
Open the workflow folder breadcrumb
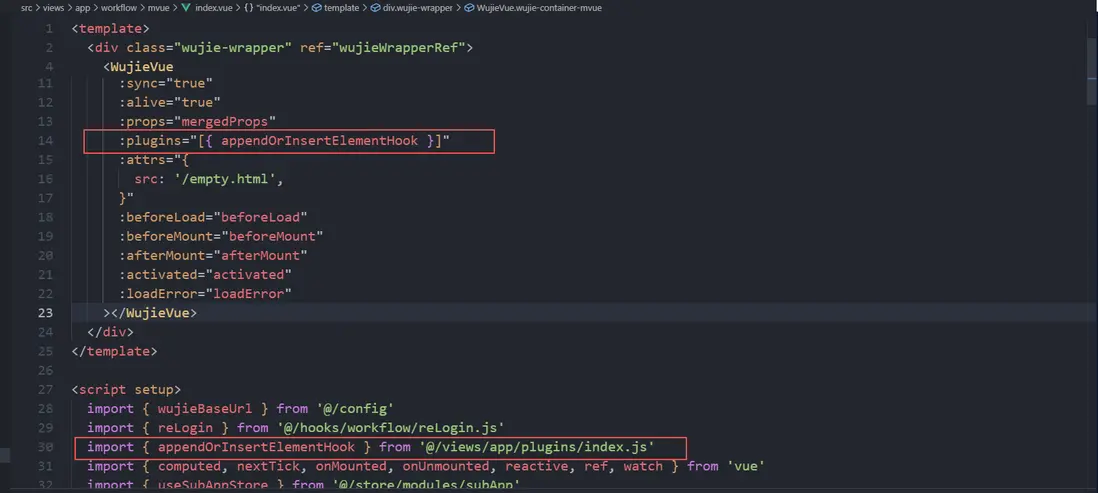[118, 8]
